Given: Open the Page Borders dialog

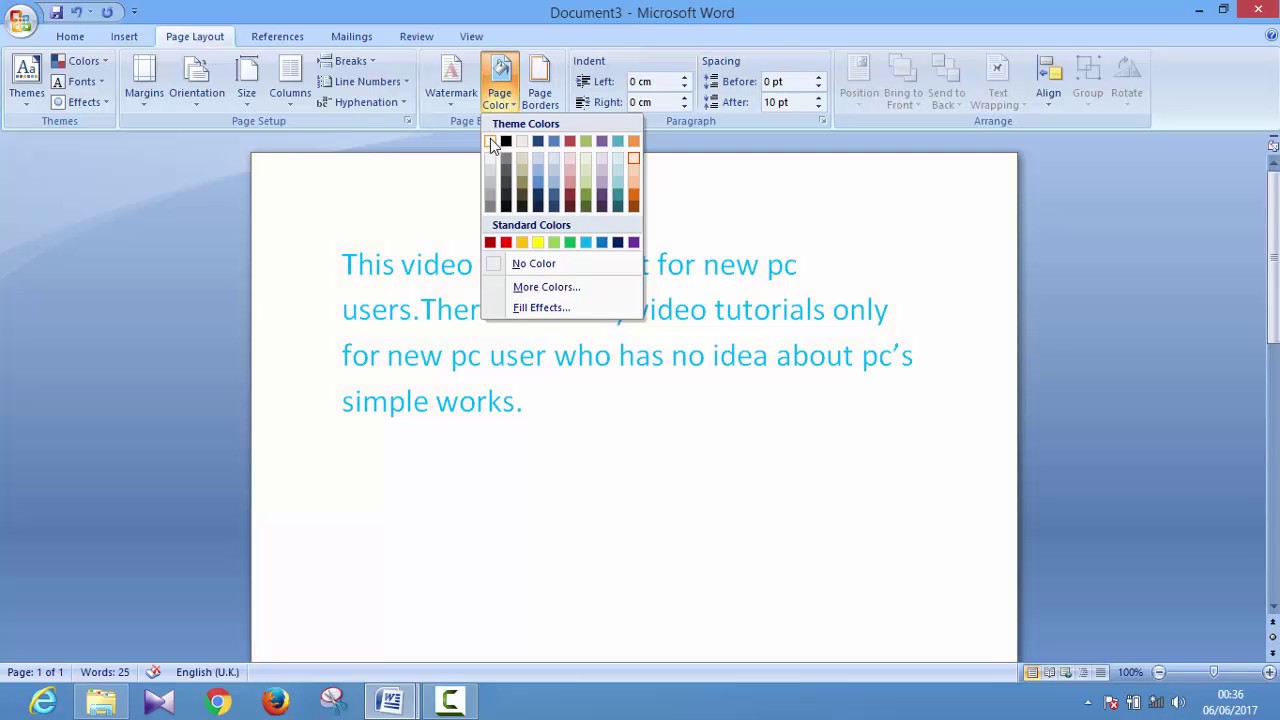Looking at the screenshot, I should [540, 82].
